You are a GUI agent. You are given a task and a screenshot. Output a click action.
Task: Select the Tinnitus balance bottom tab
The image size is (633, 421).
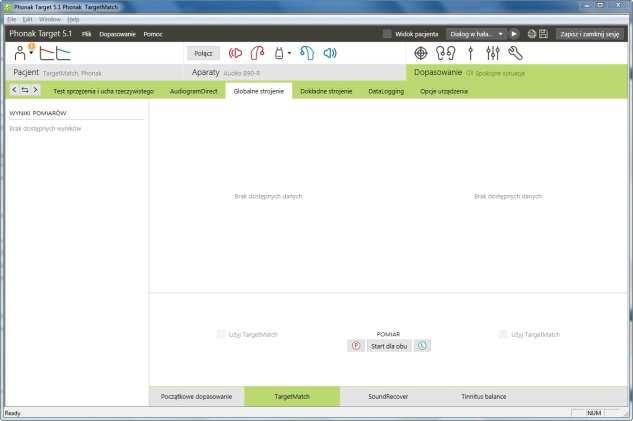[484, 396]
